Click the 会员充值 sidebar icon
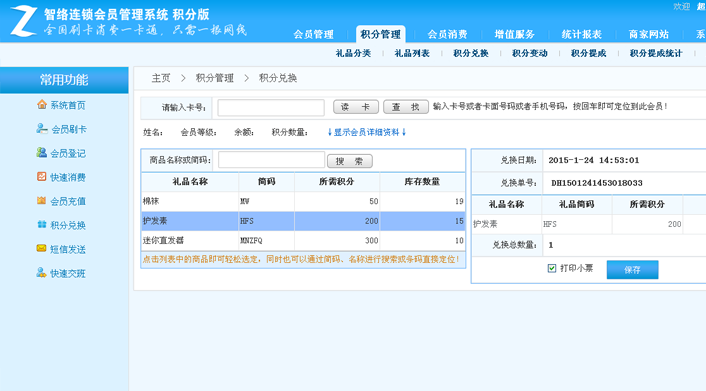This screenshot has width=706, height=391. coord(41,200)
